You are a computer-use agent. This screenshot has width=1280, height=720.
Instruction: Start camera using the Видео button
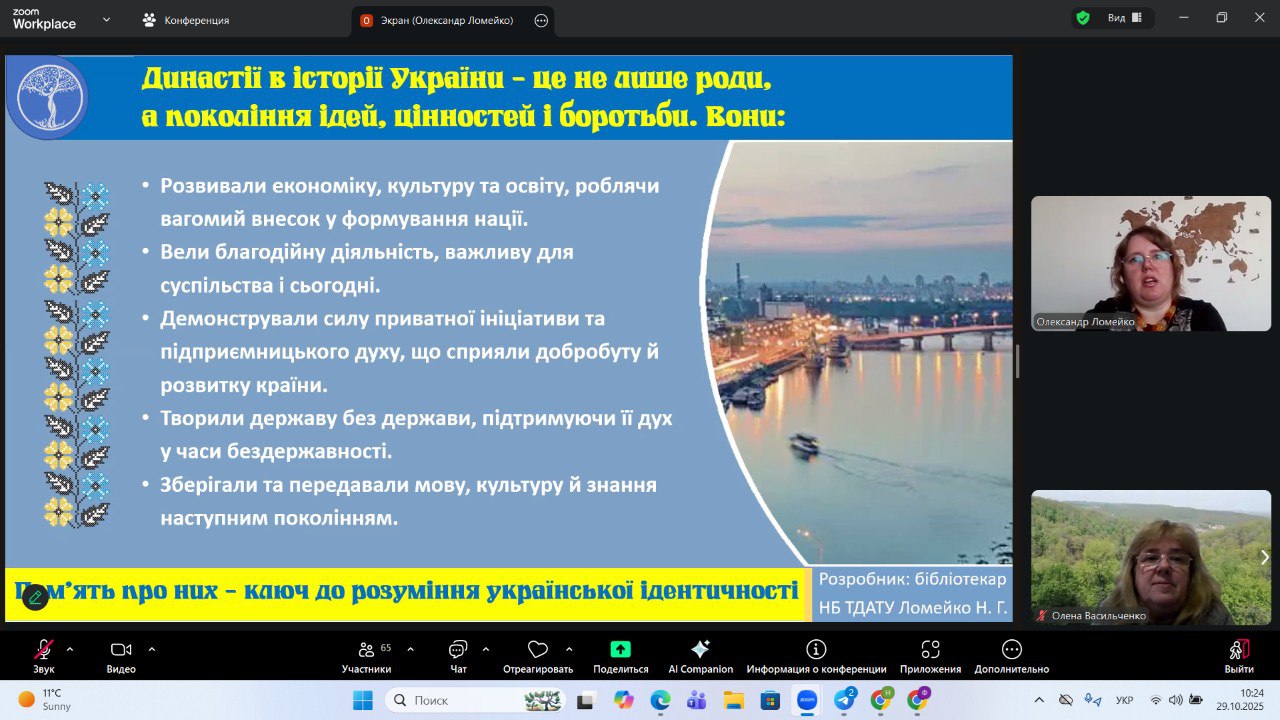(x=121, y=656)
